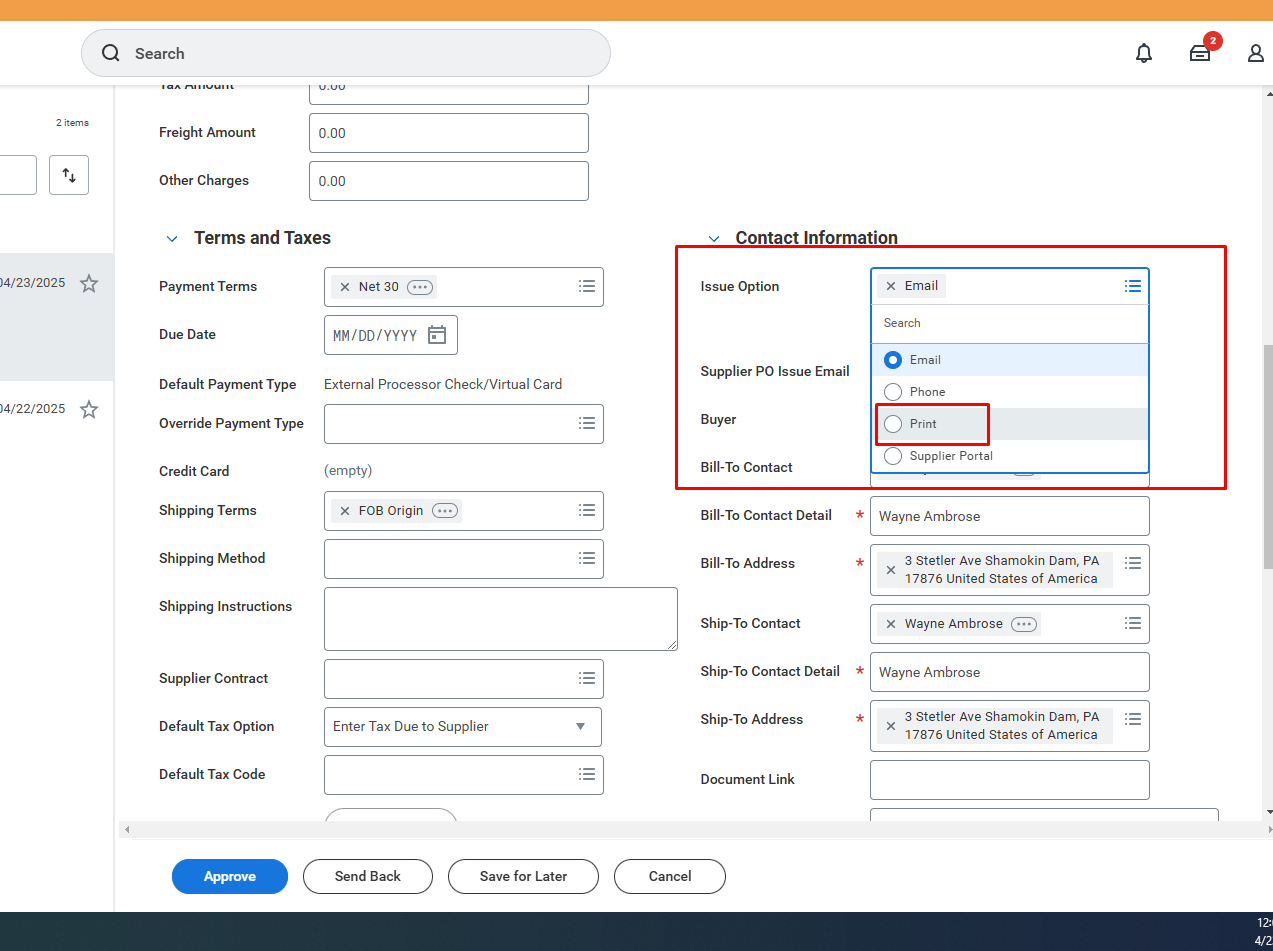Choose the Supplier Portal radio option

[893, 456]
